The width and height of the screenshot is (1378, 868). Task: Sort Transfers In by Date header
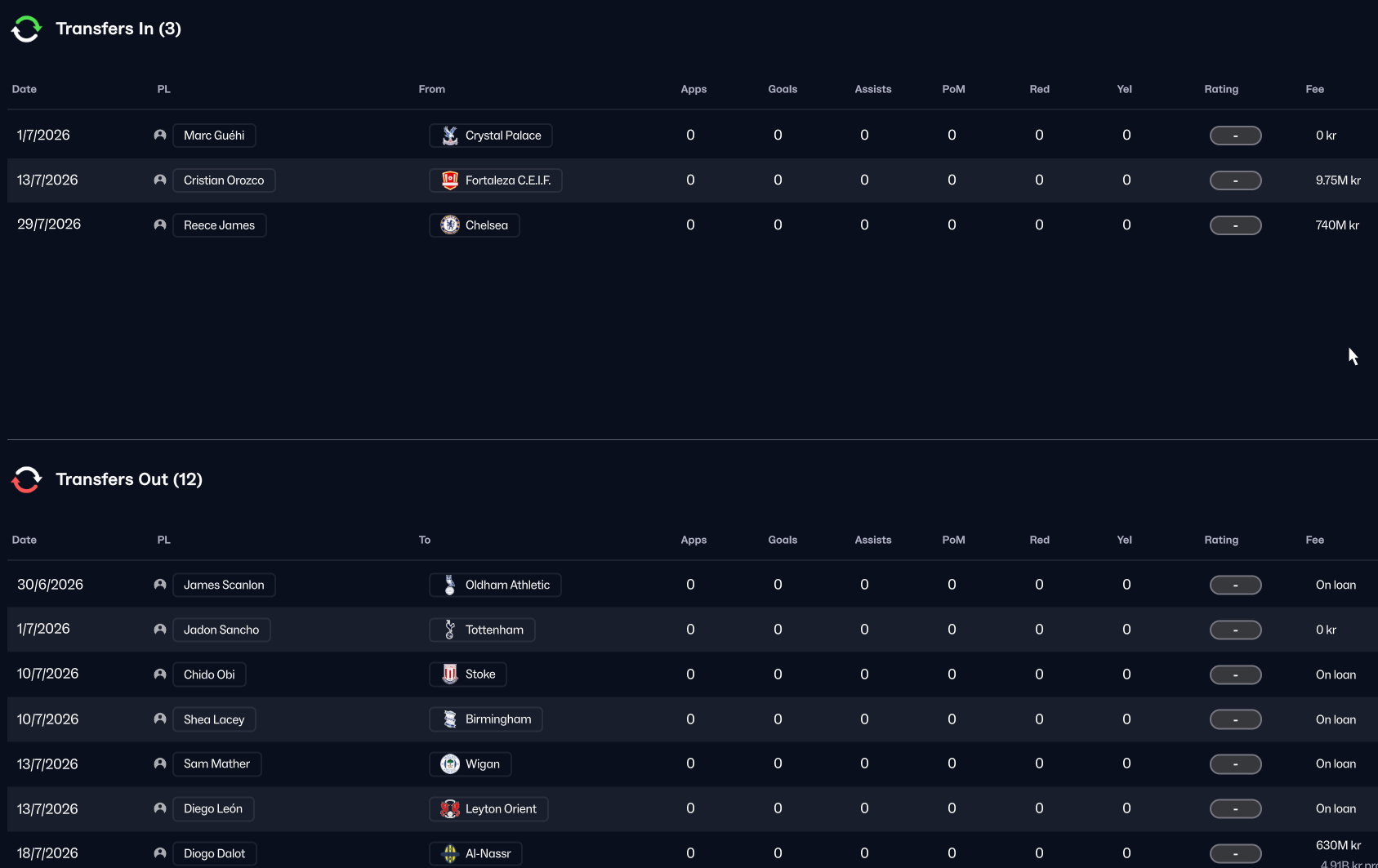tap(25, 89)
